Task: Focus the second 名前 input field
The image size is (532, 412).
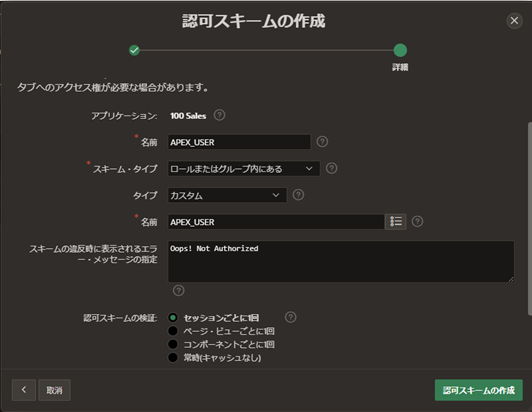Action: [x=276, y=222]
